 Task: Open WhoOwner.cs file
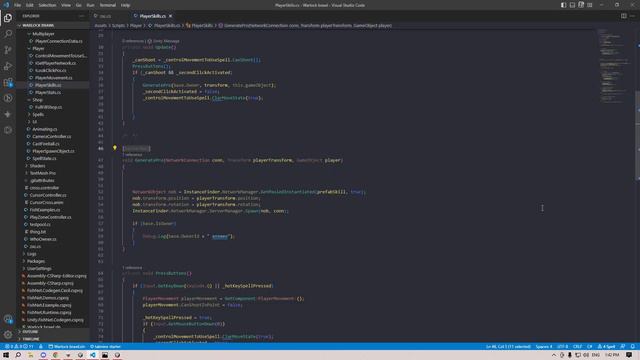point(43,239)
